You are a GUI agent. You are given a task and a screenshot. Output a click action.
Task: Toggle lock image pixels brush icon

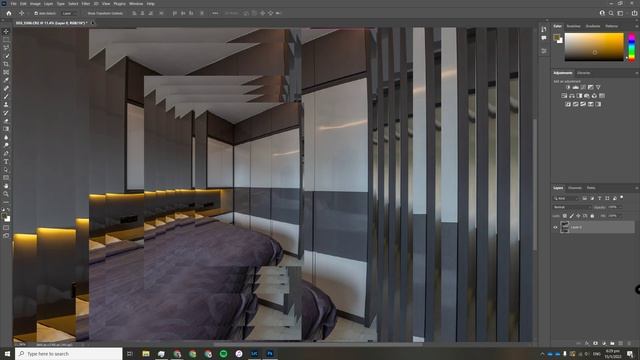pos(571,216)
